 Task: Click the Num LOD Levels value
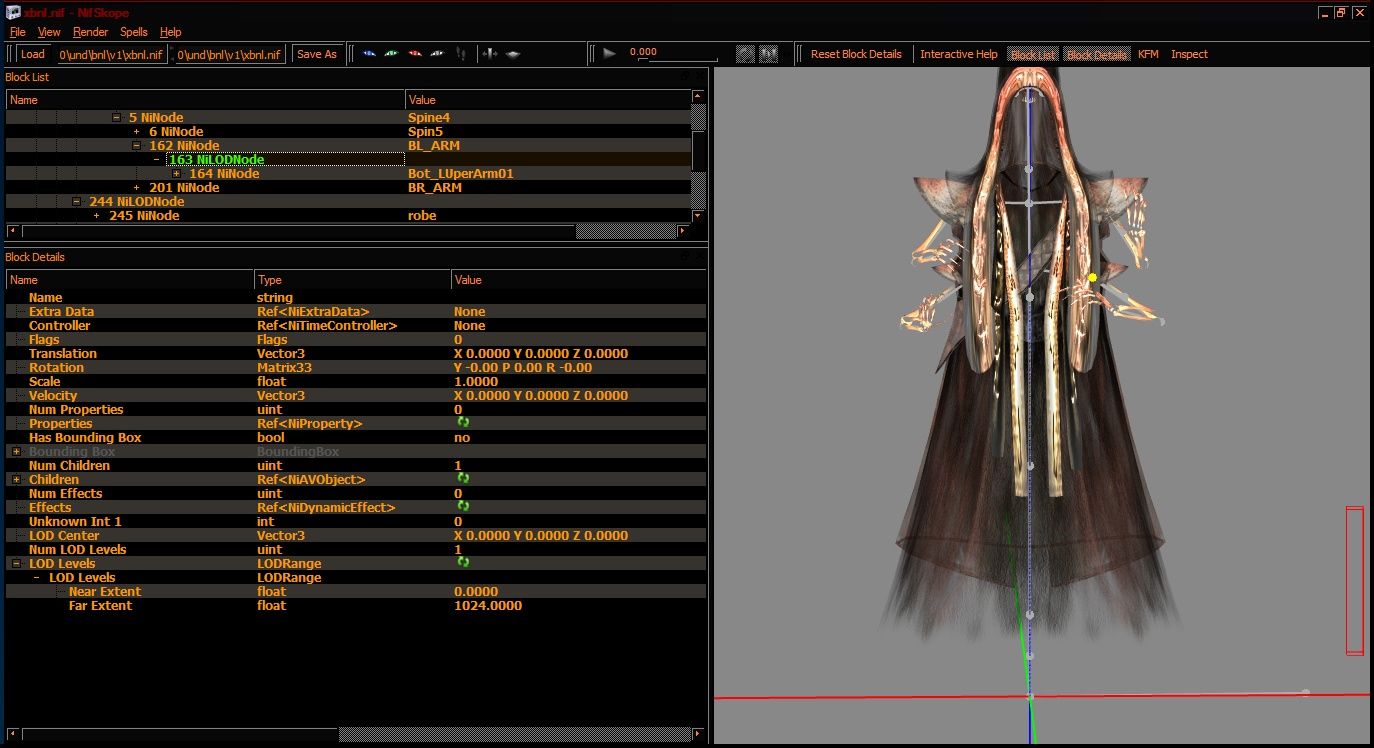tap(458, 549)
